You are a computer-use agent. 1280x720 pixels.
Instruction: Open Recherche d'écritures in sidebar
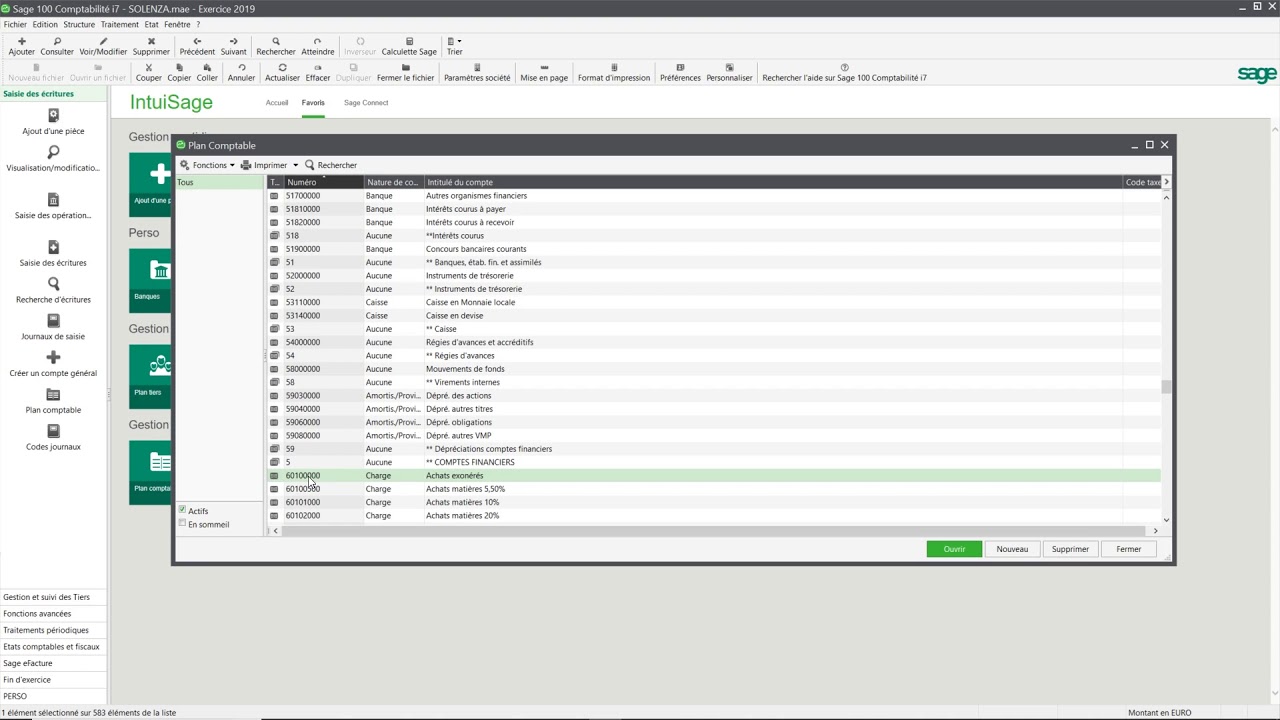[x=53, y=290]
